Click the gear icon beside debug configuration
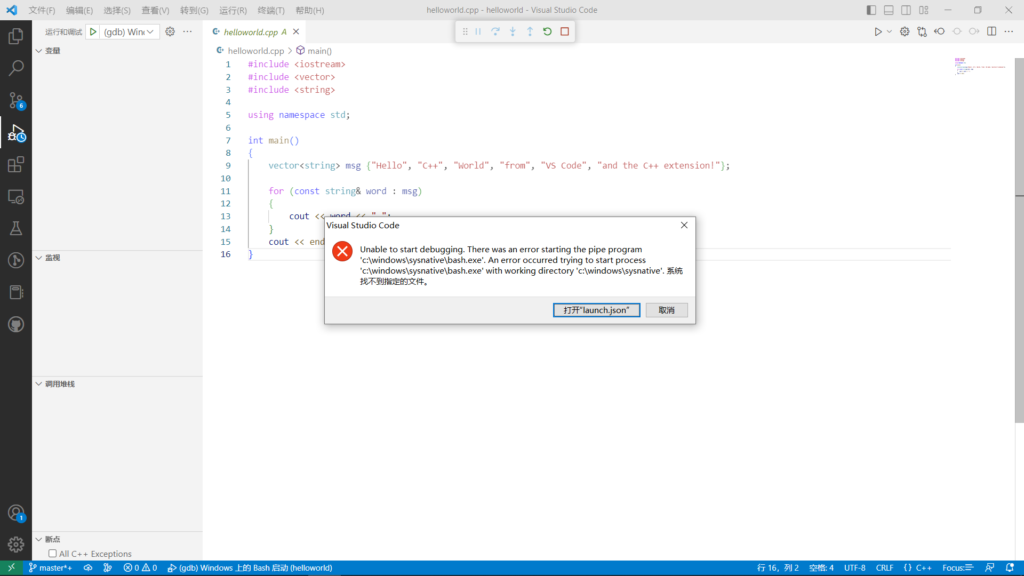The image size is (1024, 576). (170, 32)
